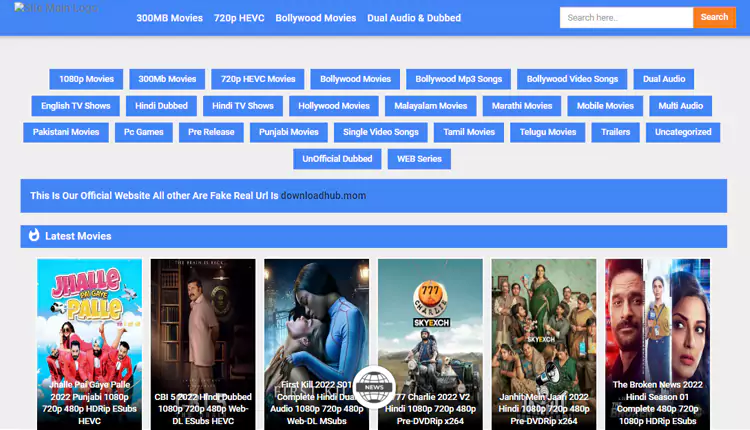Open Hindi TV Shows category
Screen dimensions: 750x430
243,106
